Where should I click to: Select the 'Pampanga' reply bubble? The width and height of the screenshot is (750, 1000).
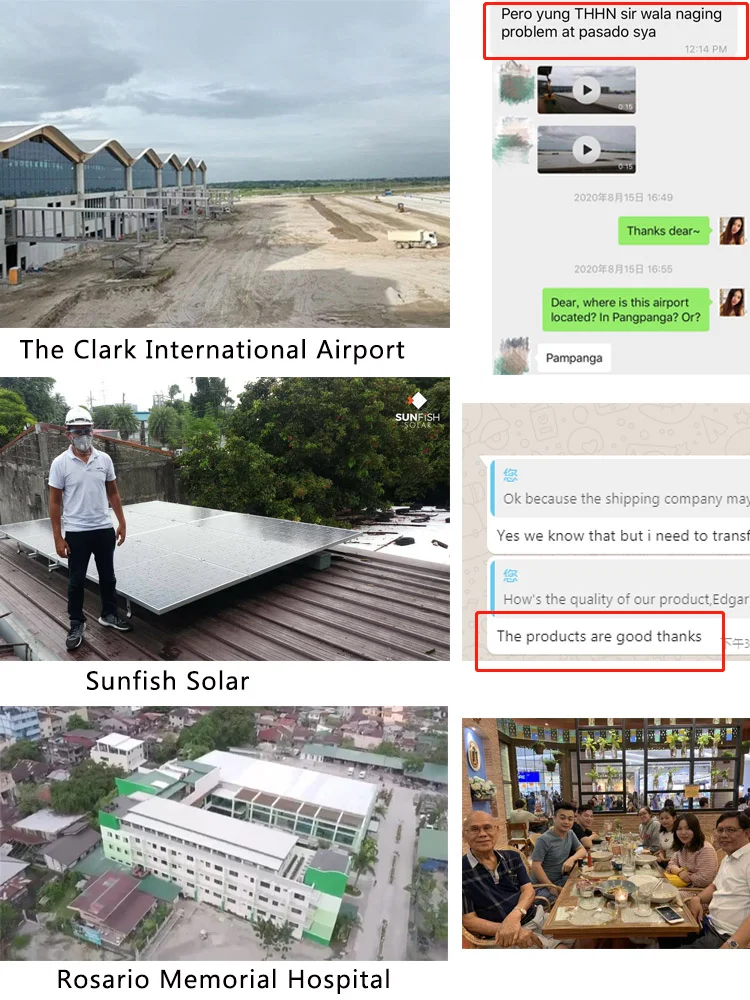tap(573, 358)
